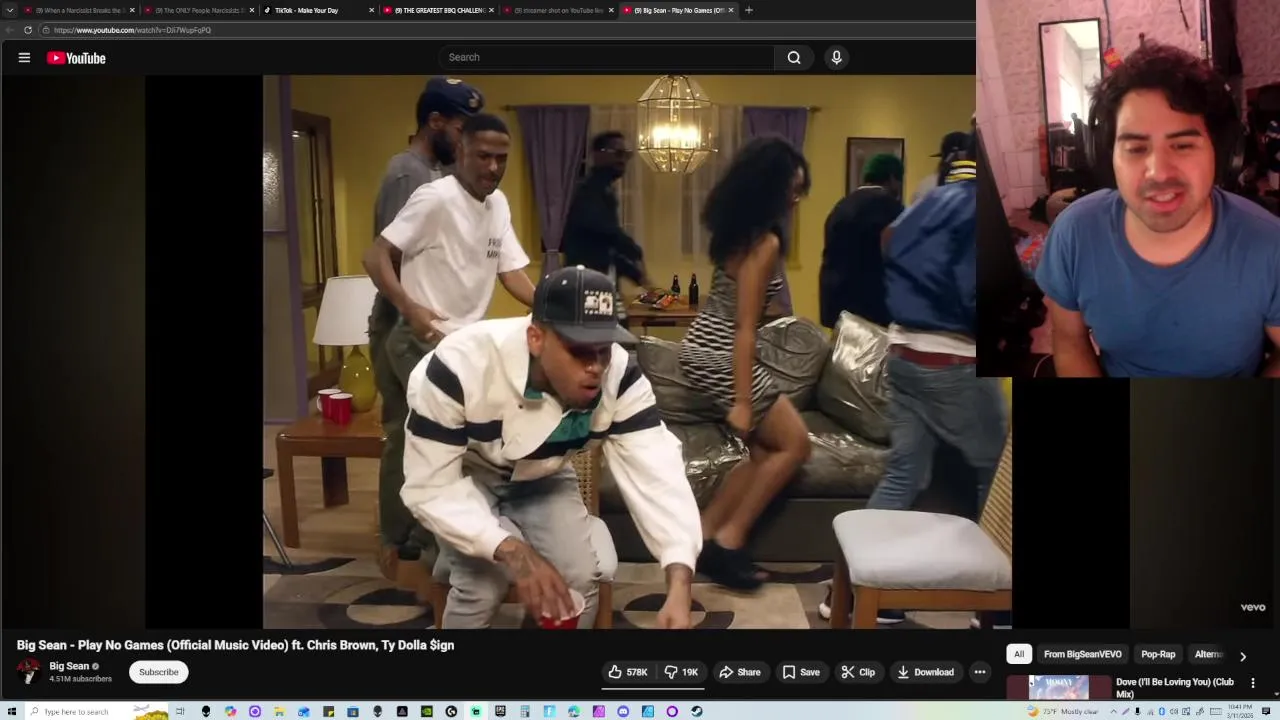Open the Share dialog
The image size is (1280, 720).
click(740, 672)
